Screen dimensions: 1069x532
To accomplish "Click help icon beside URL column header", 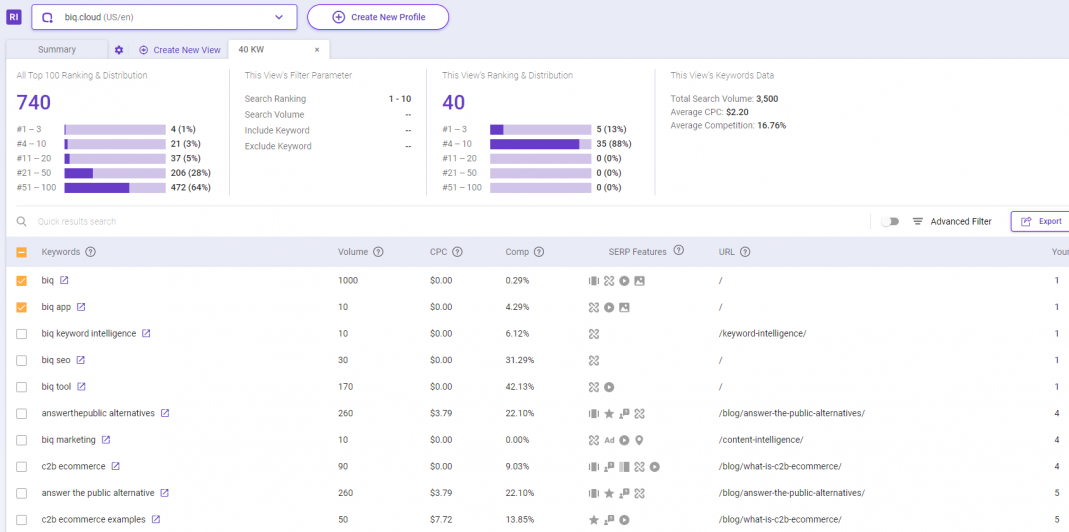I will pos(745,252).
